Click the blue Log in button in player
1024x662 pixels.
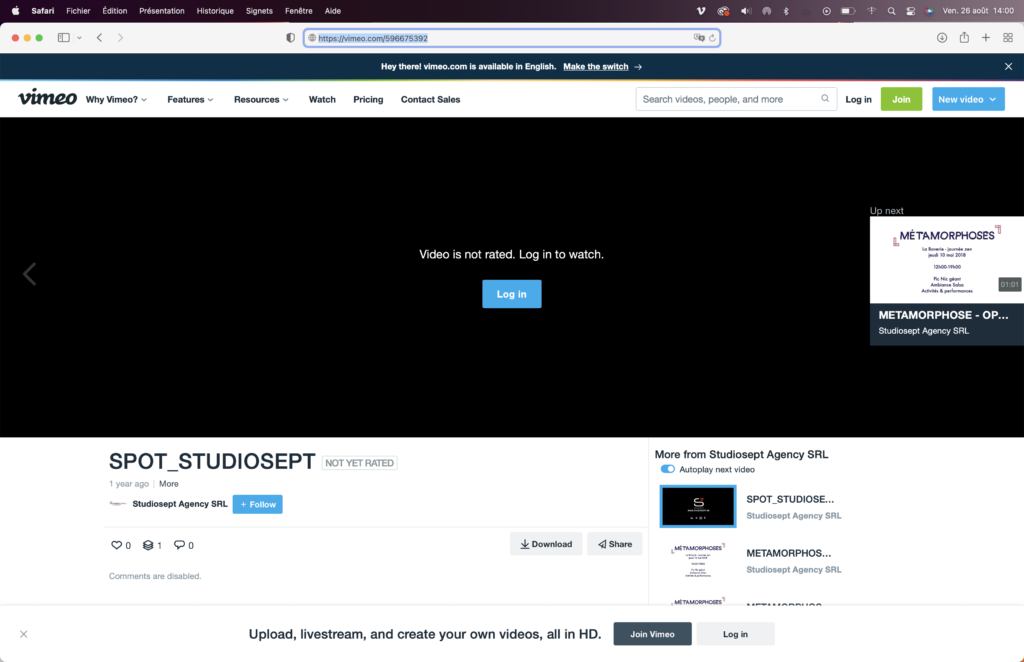512,294
